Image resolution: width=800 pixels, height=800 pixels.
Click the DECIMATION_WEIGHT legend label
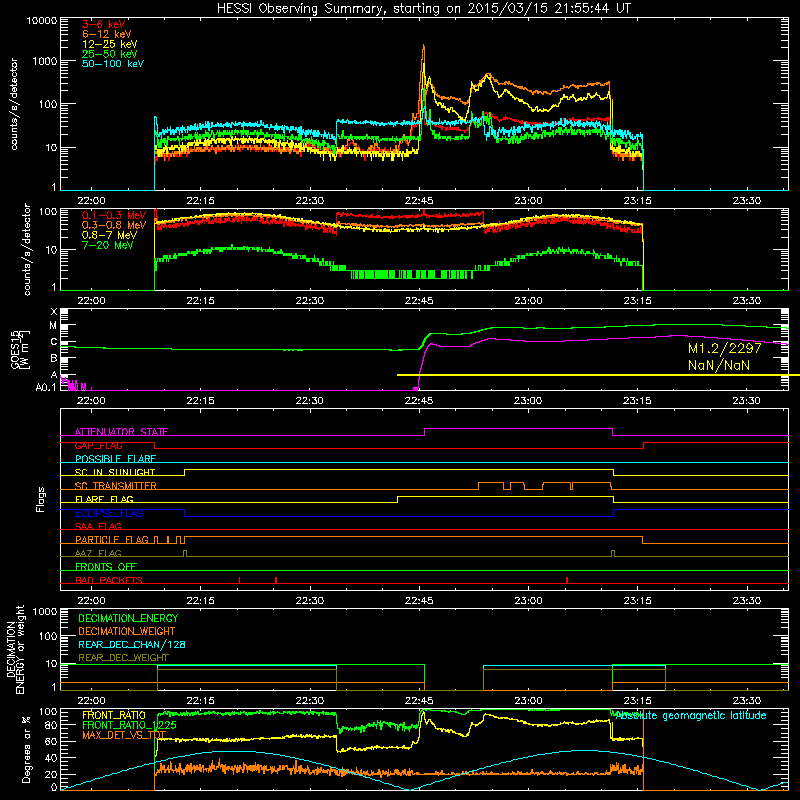tap(127, 631)
